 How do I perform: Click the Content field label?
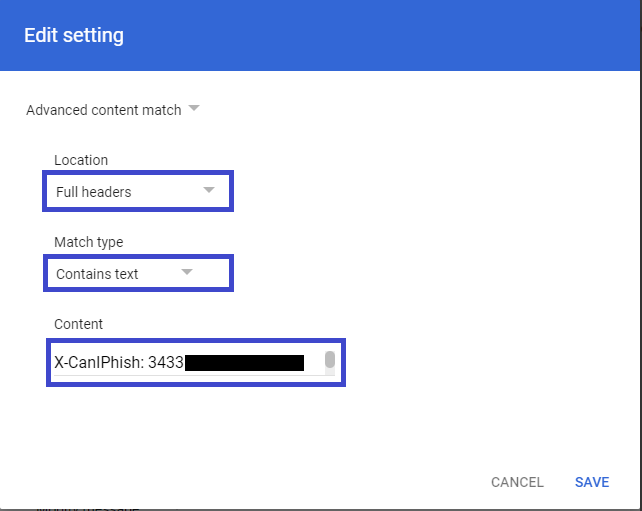coord(78,324)
